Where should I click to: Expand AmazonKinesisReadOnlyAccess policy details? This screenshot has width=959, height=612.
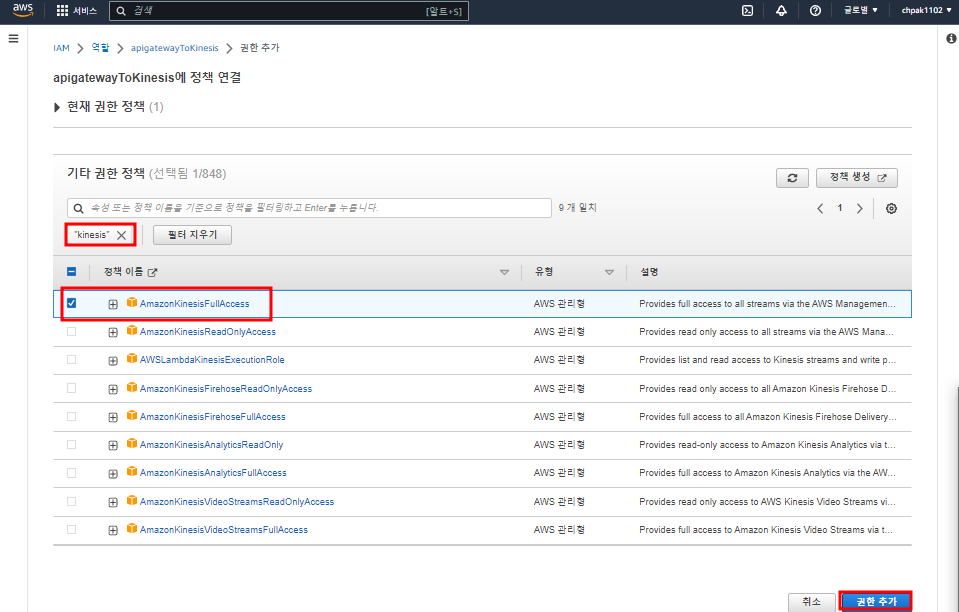(113, 333)
